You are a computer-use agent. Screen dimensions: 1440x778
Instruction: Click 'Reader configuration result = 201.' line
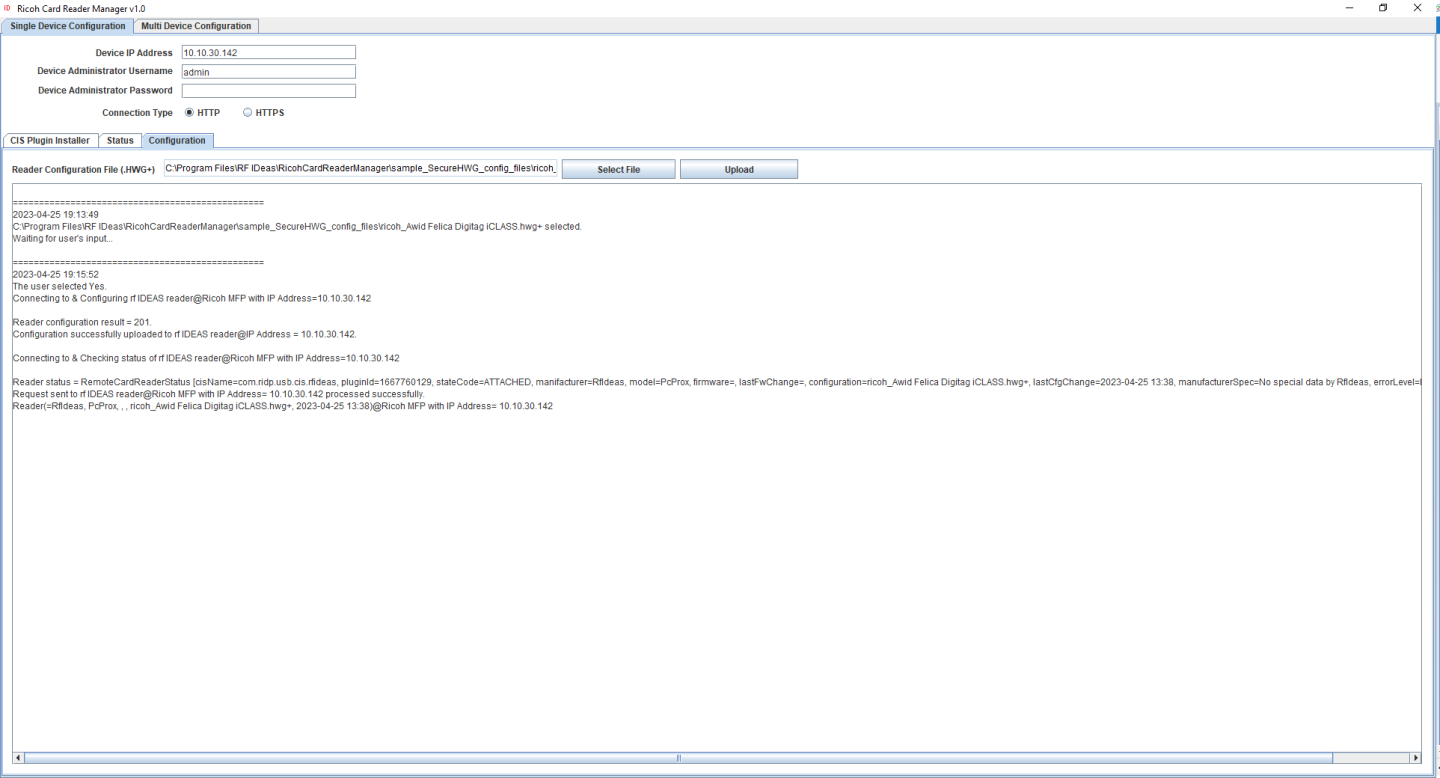point(82,323)
